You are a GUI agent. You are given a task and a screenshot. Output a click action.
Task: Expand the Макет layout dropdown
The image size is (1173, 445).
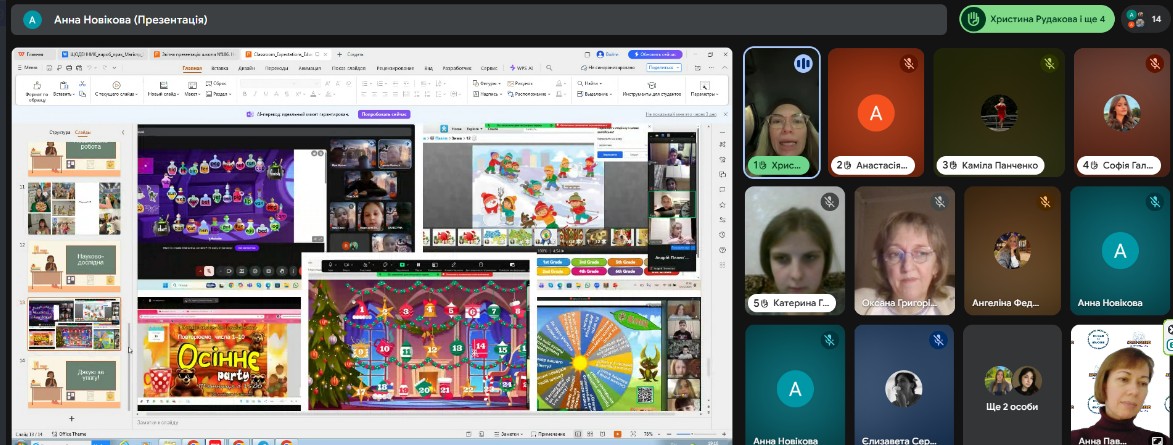point(192,94)
